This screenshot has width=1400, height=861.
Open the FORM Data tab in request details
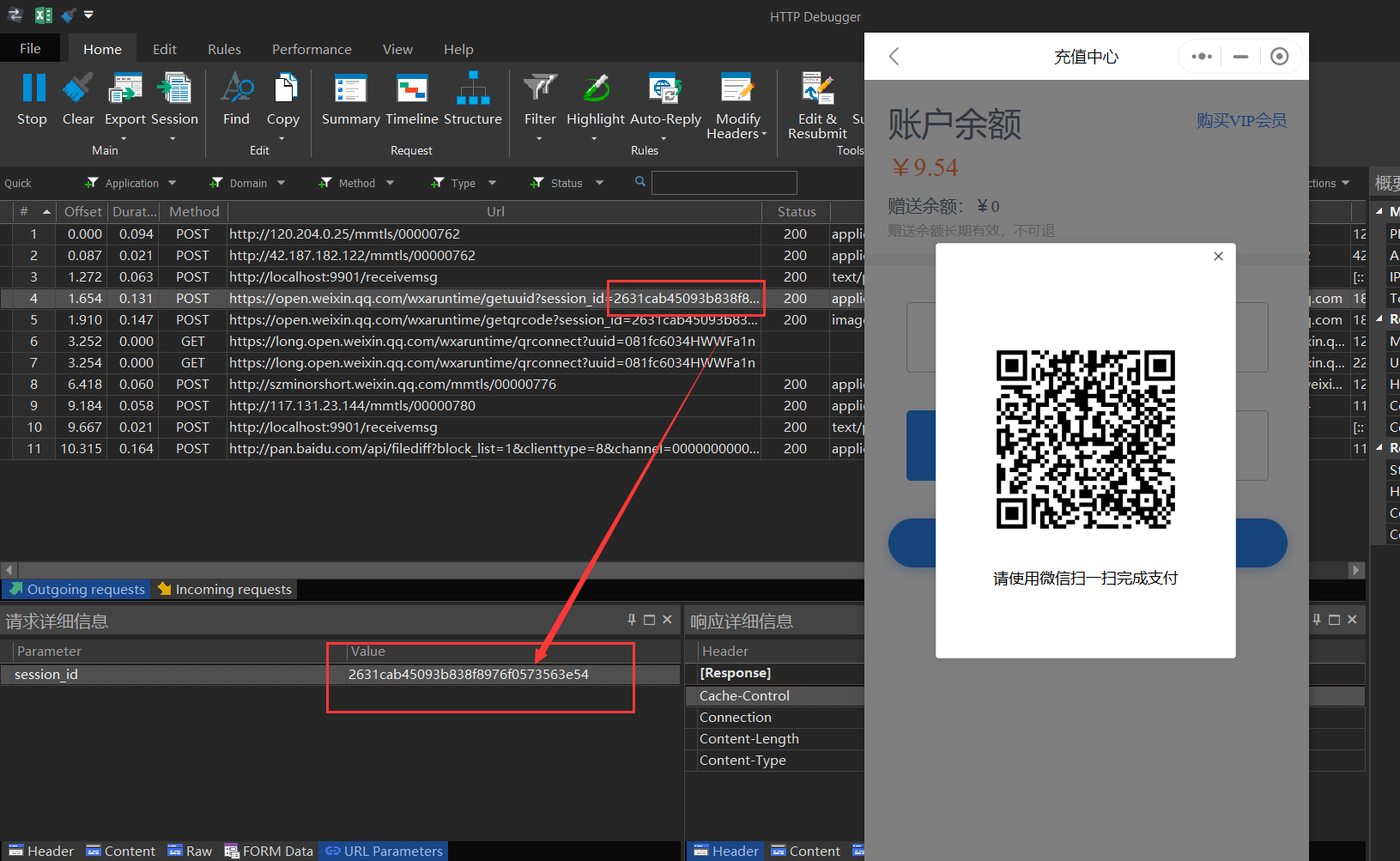(269, 851)
